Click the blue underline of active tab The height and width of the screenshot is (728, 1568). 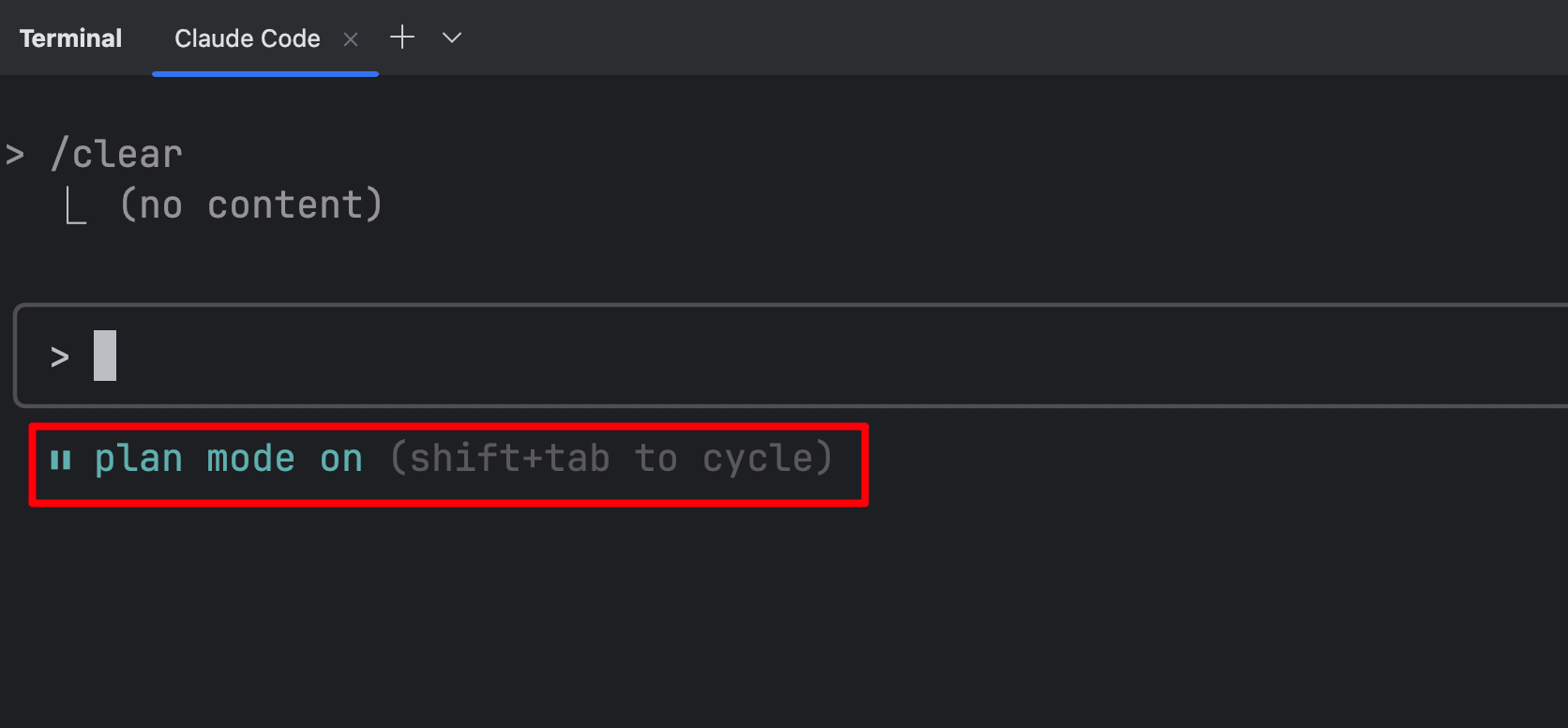265,73
